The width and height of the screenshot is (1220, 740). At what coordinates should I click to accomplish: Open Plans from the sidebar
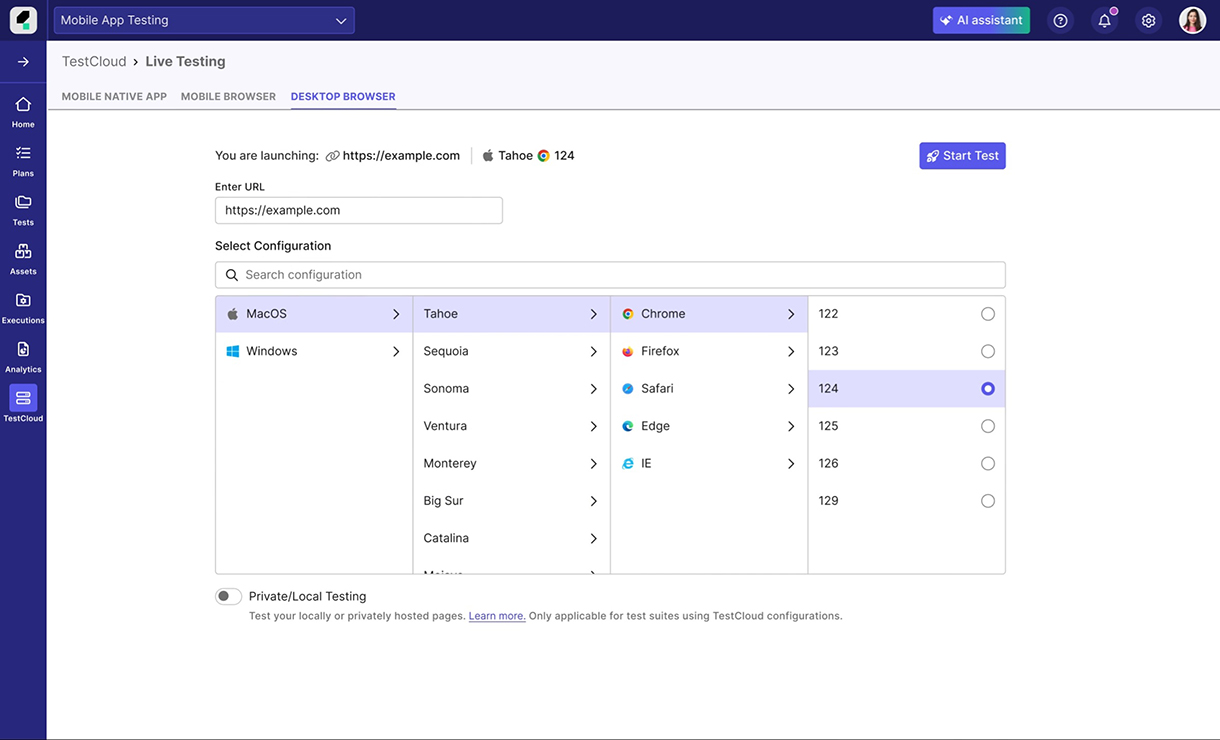[x=23, y=160]
